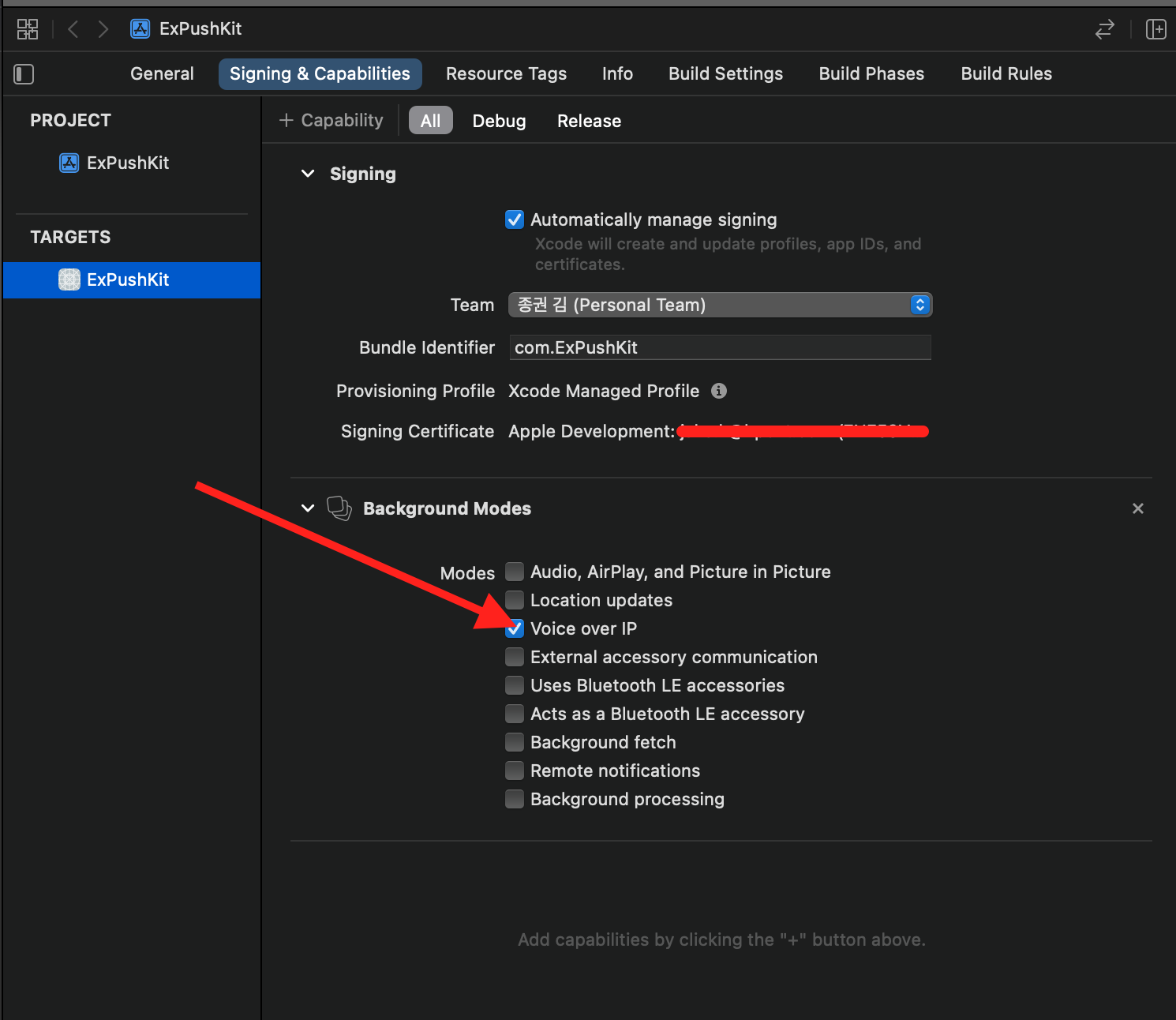Select the All configuration filter

pos(431,121)
